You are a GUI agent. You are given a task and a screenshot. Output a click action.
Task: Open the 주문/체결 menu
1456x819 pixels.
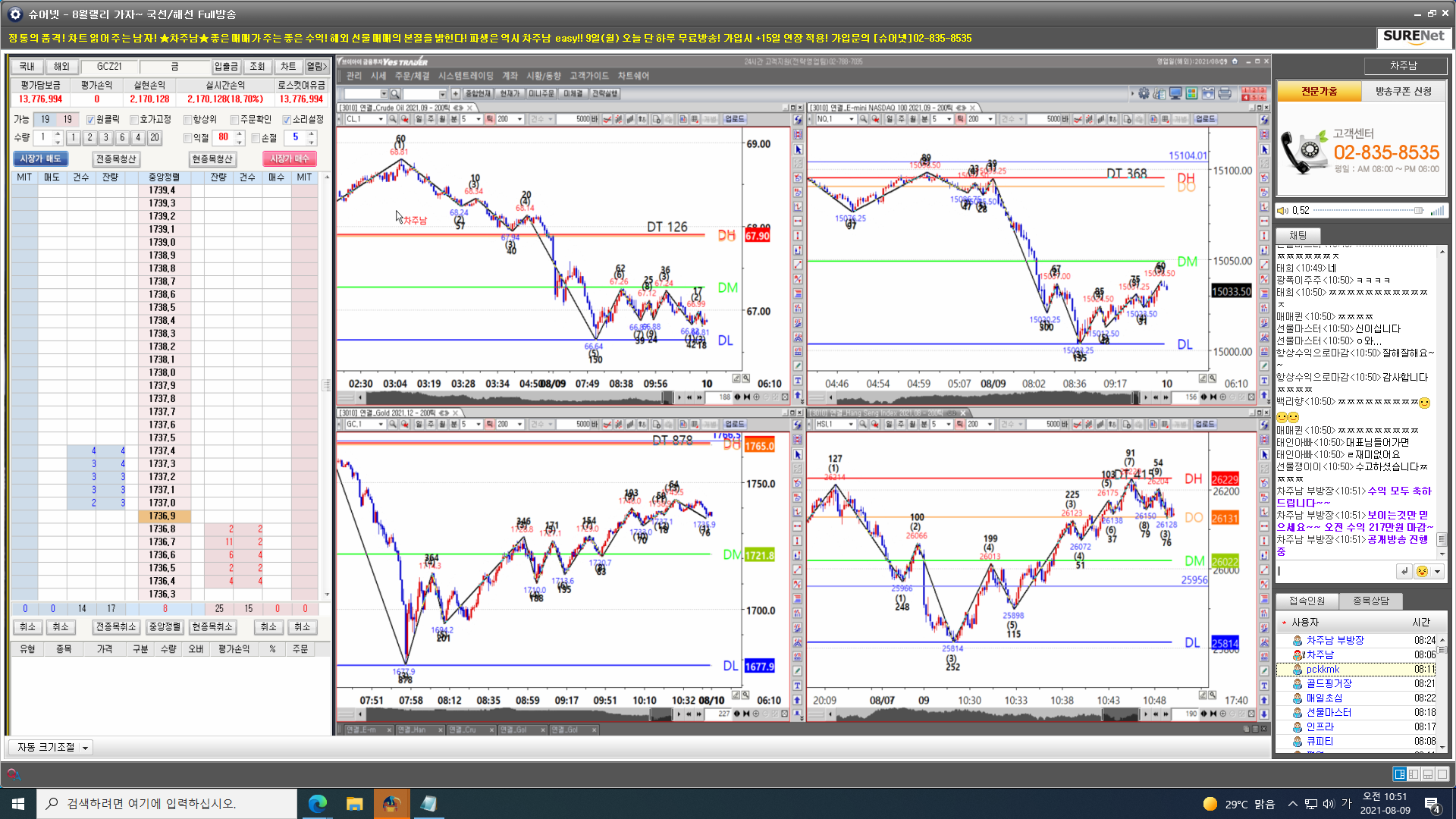click(412, 76)
